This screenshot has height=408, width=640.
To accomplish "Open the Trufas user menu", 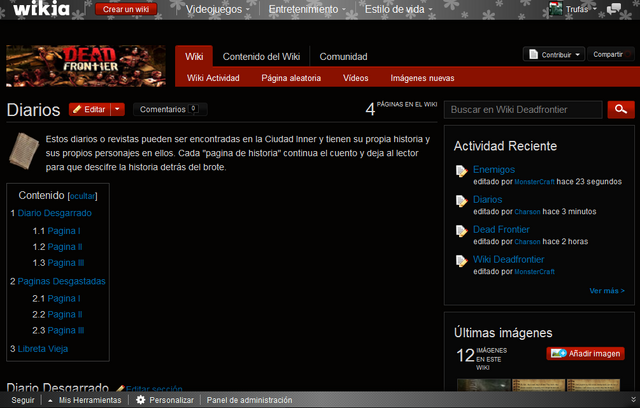I will (580, 9).
